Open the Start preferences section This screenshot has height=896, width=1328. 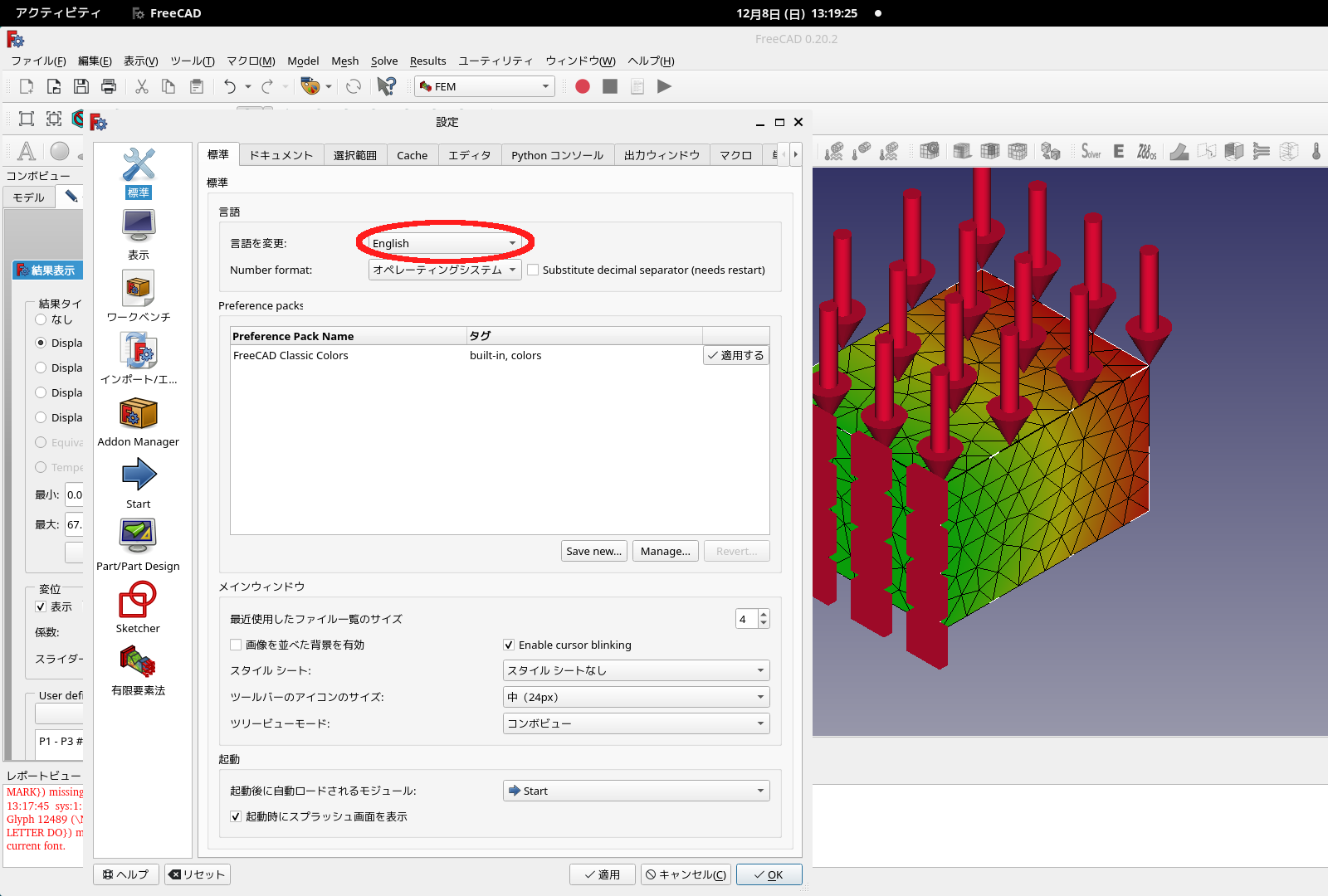139,485
